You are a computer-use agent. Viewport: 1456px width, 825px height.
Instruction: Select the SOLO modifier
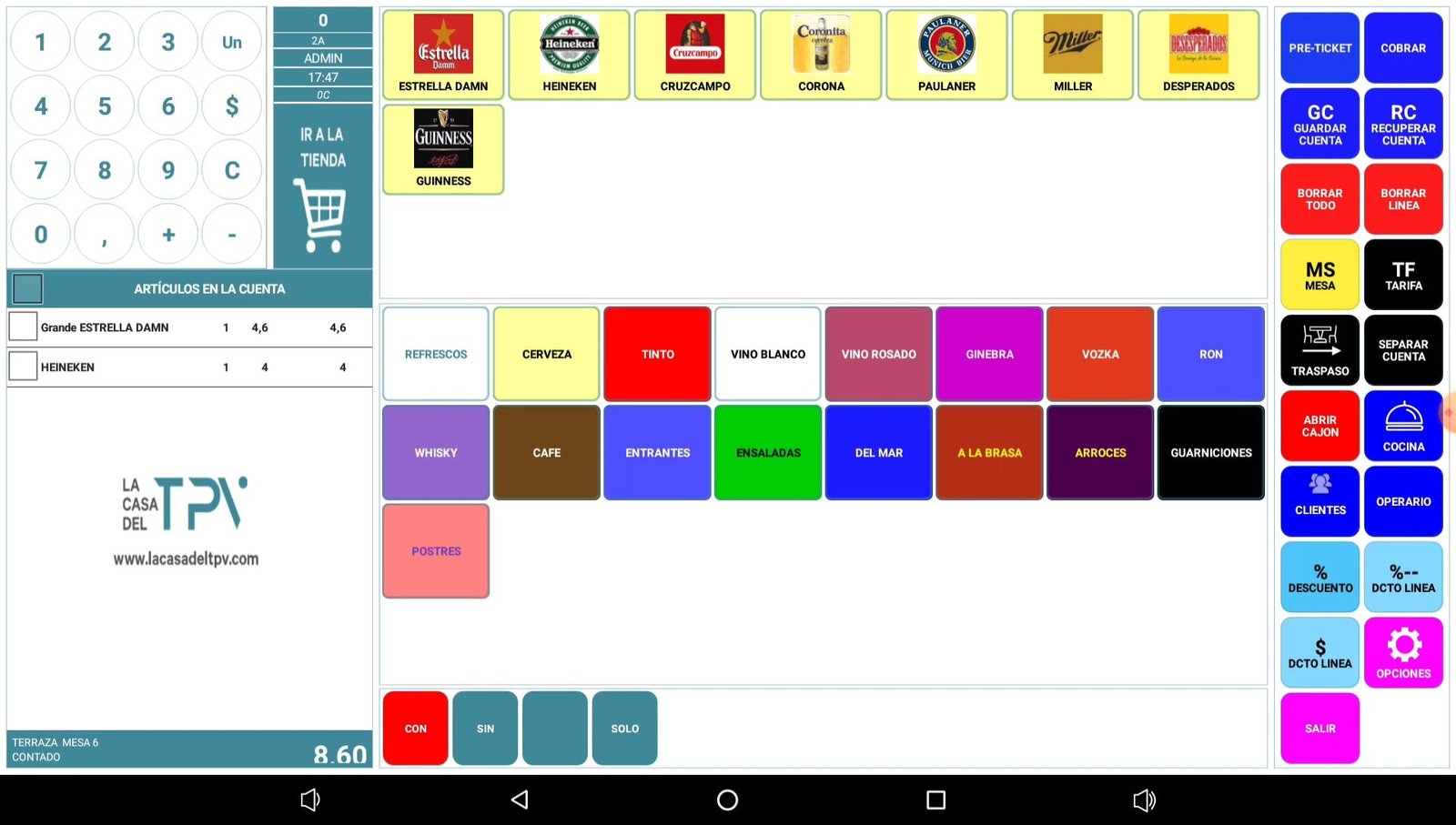pos(624,728)
